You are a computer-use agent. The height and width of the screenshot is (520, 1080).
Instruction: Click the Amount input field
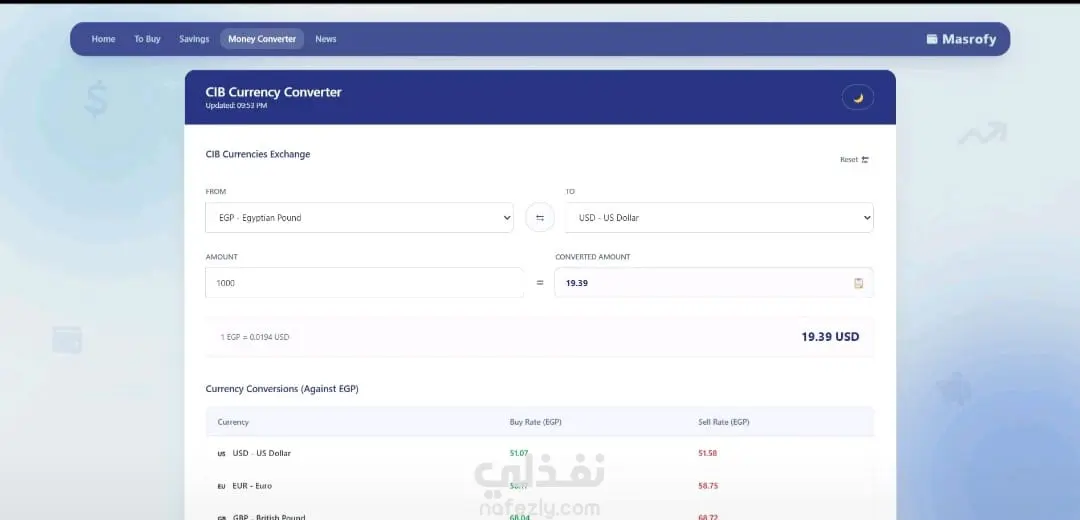pyautogui.click(x=364, y=283)
